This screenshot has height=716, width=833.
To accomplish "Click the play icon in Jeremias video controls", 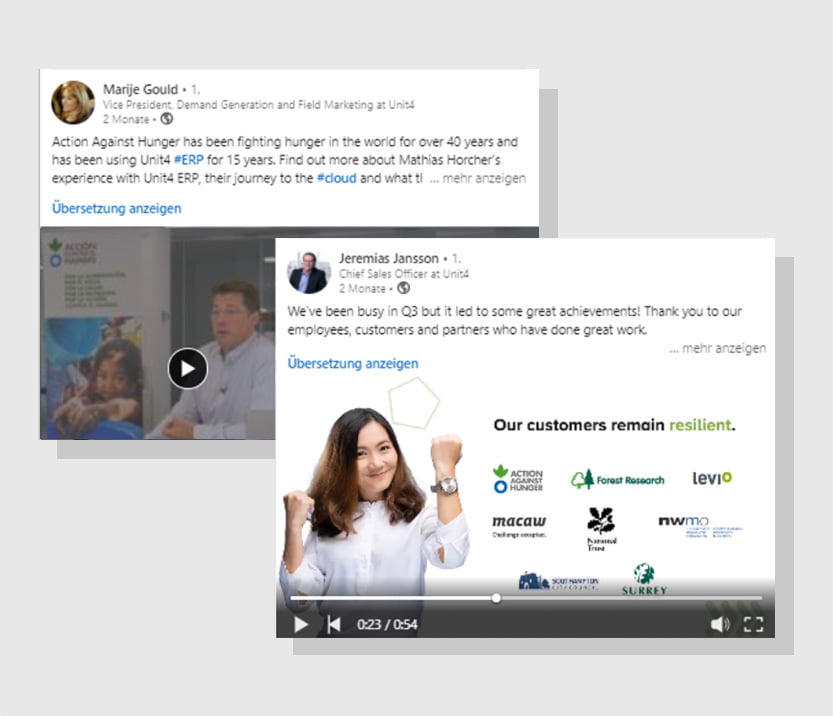I will [x=301, y=625].
